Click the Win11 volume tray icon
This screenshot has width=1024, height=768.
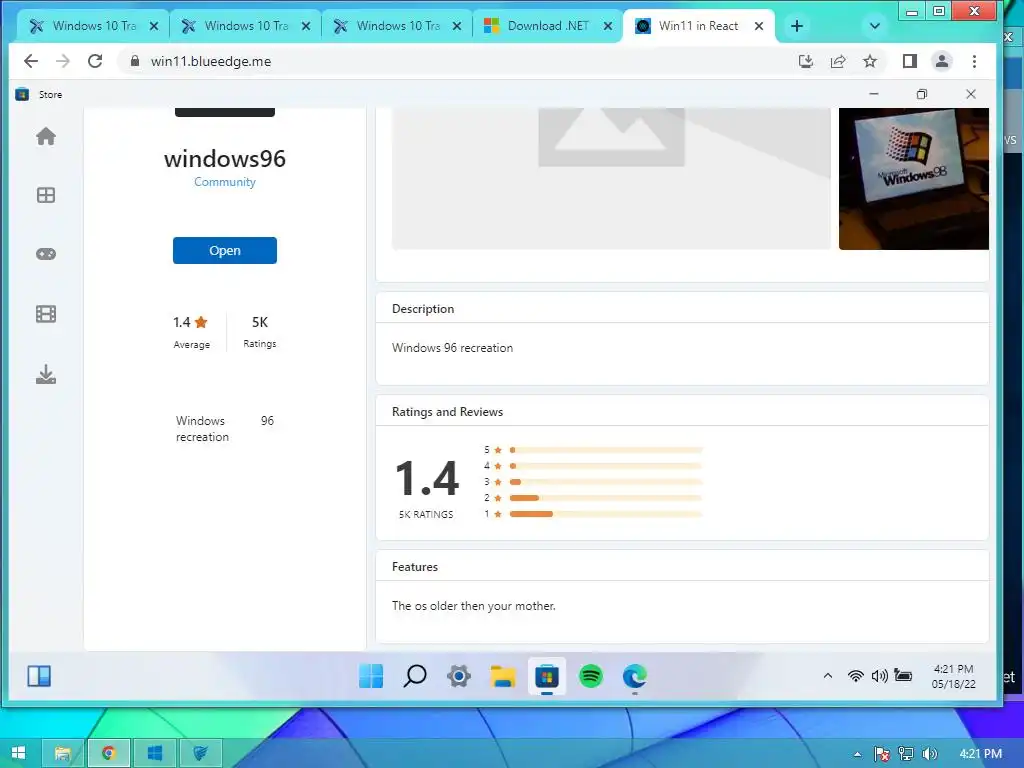[x=879, y=676]
